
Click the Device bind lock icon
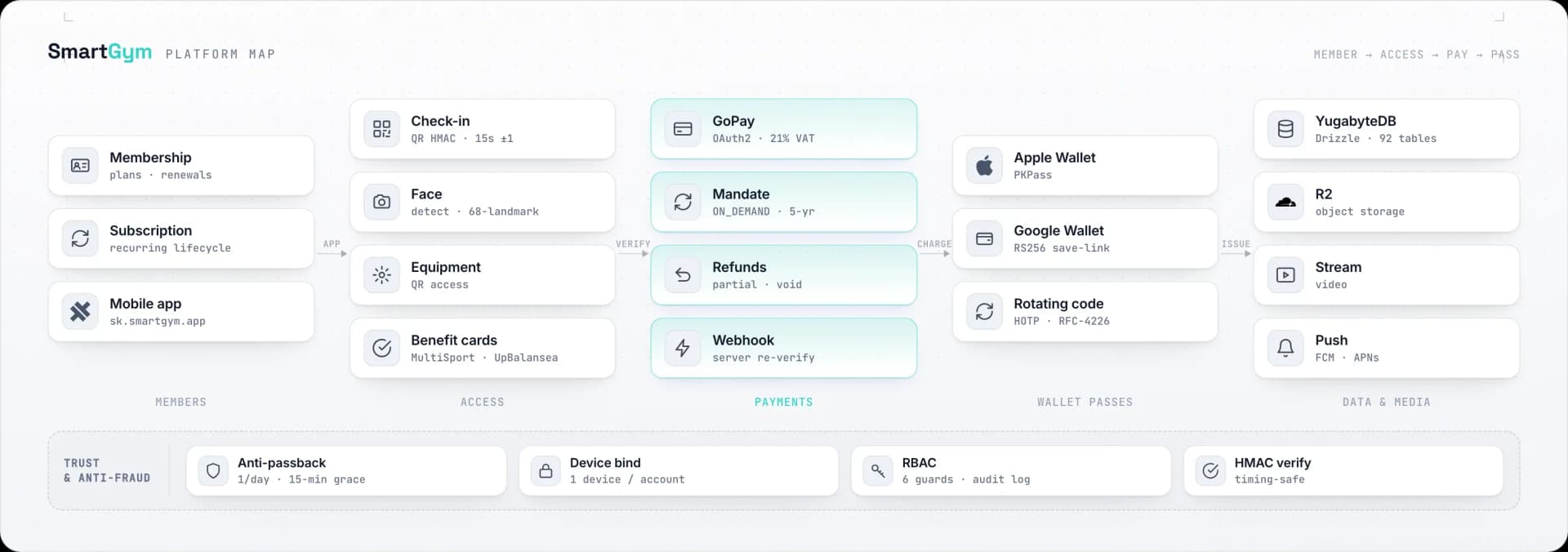(x=546, y=471)
